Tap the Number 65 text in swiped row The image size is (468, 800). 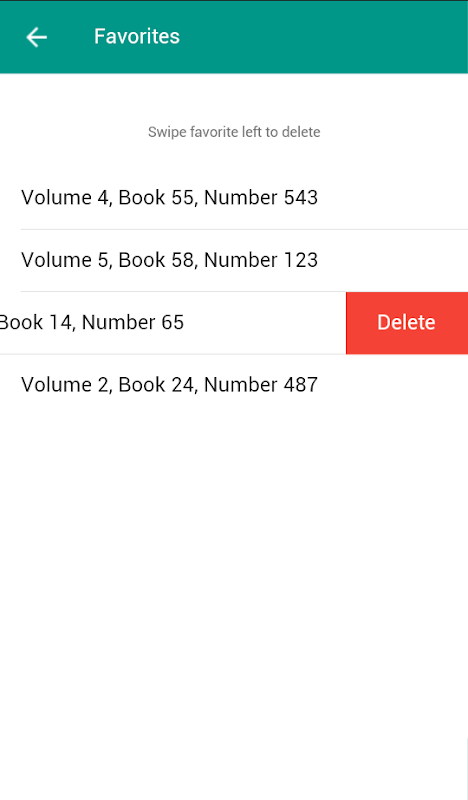133,322
